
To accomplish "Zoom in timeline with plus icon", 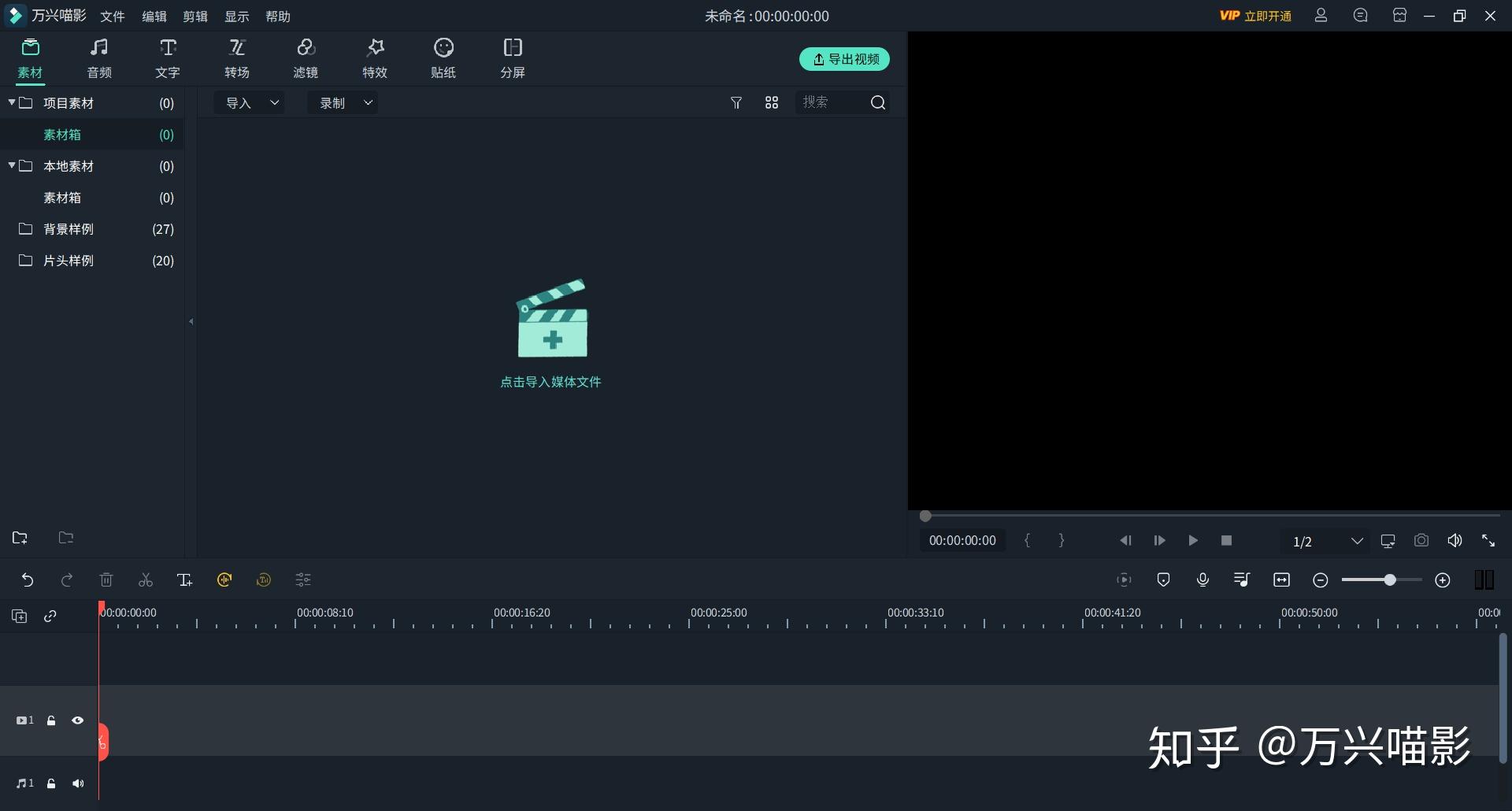I will point(1443,580).
